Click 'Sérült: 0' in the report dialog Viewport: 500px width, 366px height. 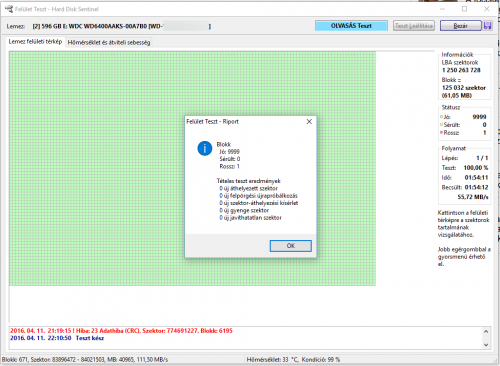click(230, 159)
